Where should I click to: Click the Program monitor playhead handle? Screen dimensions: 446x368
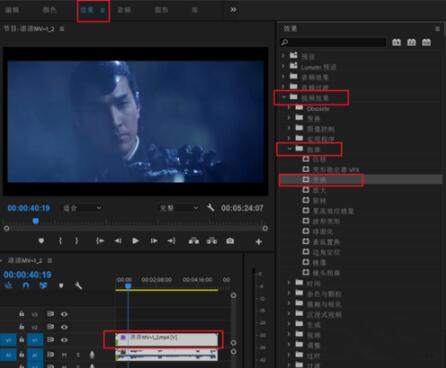click(36, 221)
